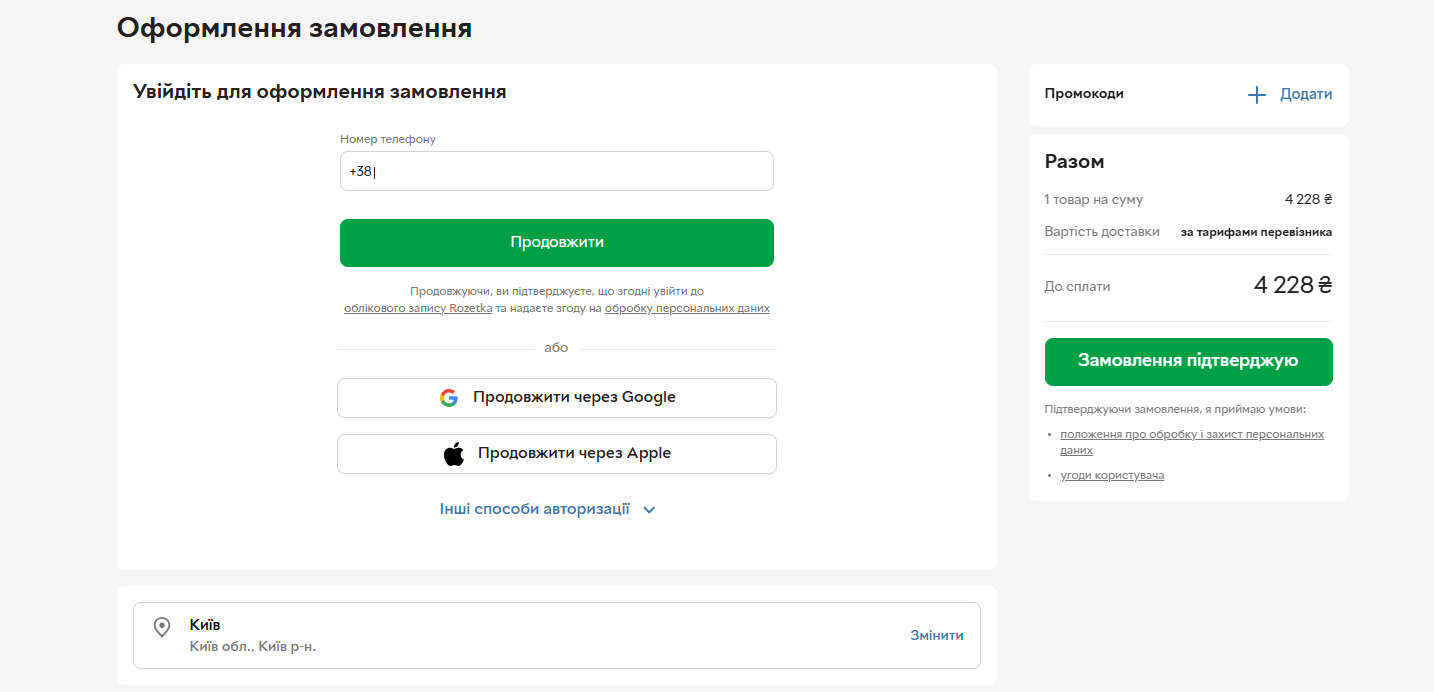This screenshot has height=692, width=1434.
Task: Click the Промокоди label
Action: [1084, 94]
